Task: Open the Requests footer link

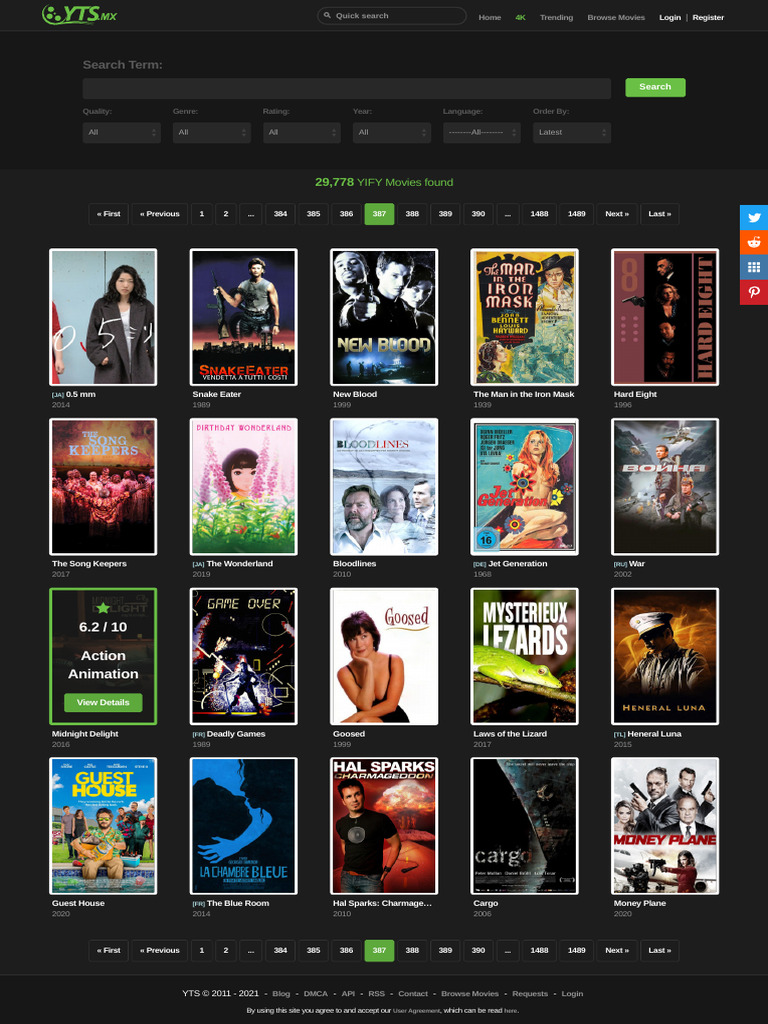Action: click(x=530, y=994)
